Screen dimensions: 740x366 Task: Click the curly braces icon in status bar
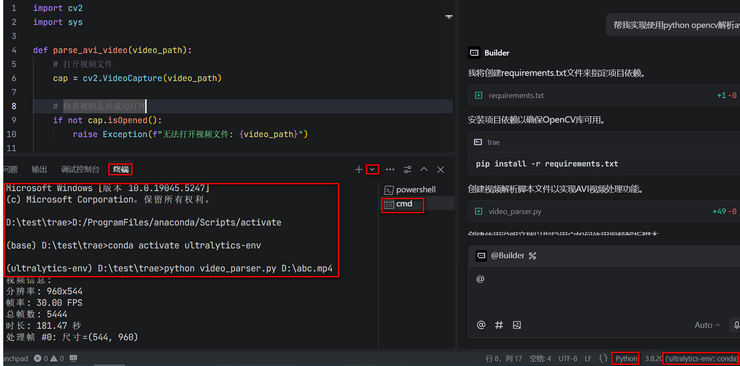[x=603, y=358]
